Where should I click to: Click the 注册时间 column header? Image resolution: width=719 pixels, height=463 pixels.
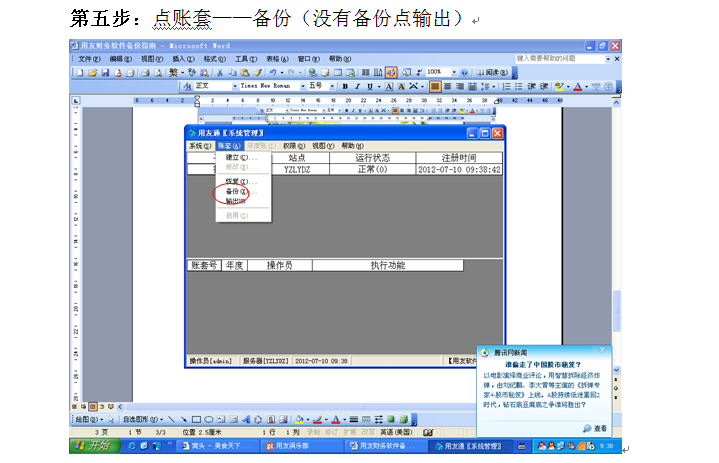pos(459,158)
